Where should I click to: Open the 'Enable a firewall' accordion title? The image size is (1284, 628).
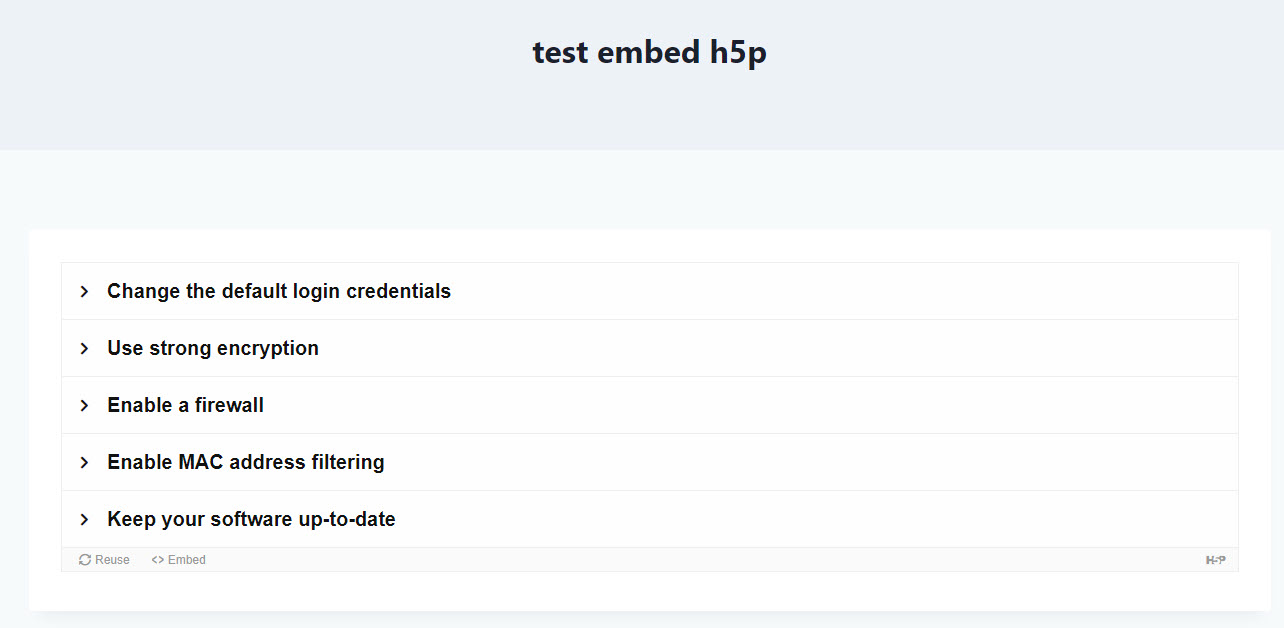(x=186, y=405)
